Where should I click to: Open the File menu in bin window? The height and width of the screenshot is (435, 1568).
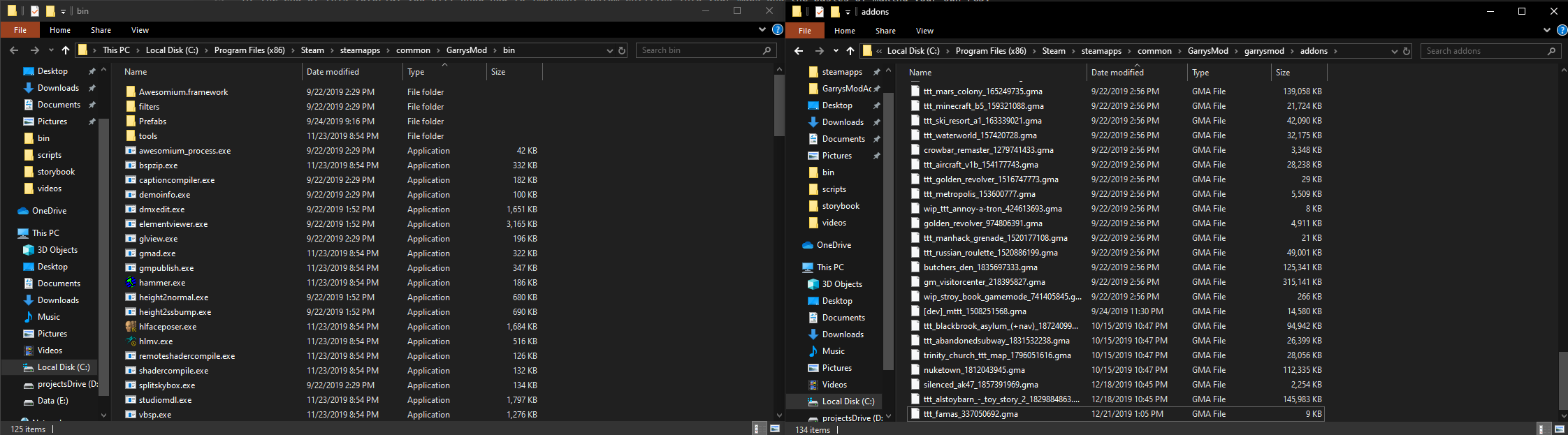click(x=20, y=30)
